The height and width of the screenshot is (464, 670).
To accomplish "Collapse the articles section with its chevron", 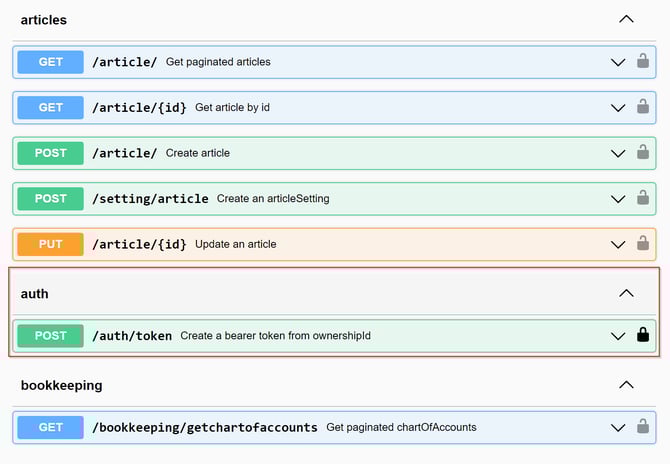I will pos(626,19).
